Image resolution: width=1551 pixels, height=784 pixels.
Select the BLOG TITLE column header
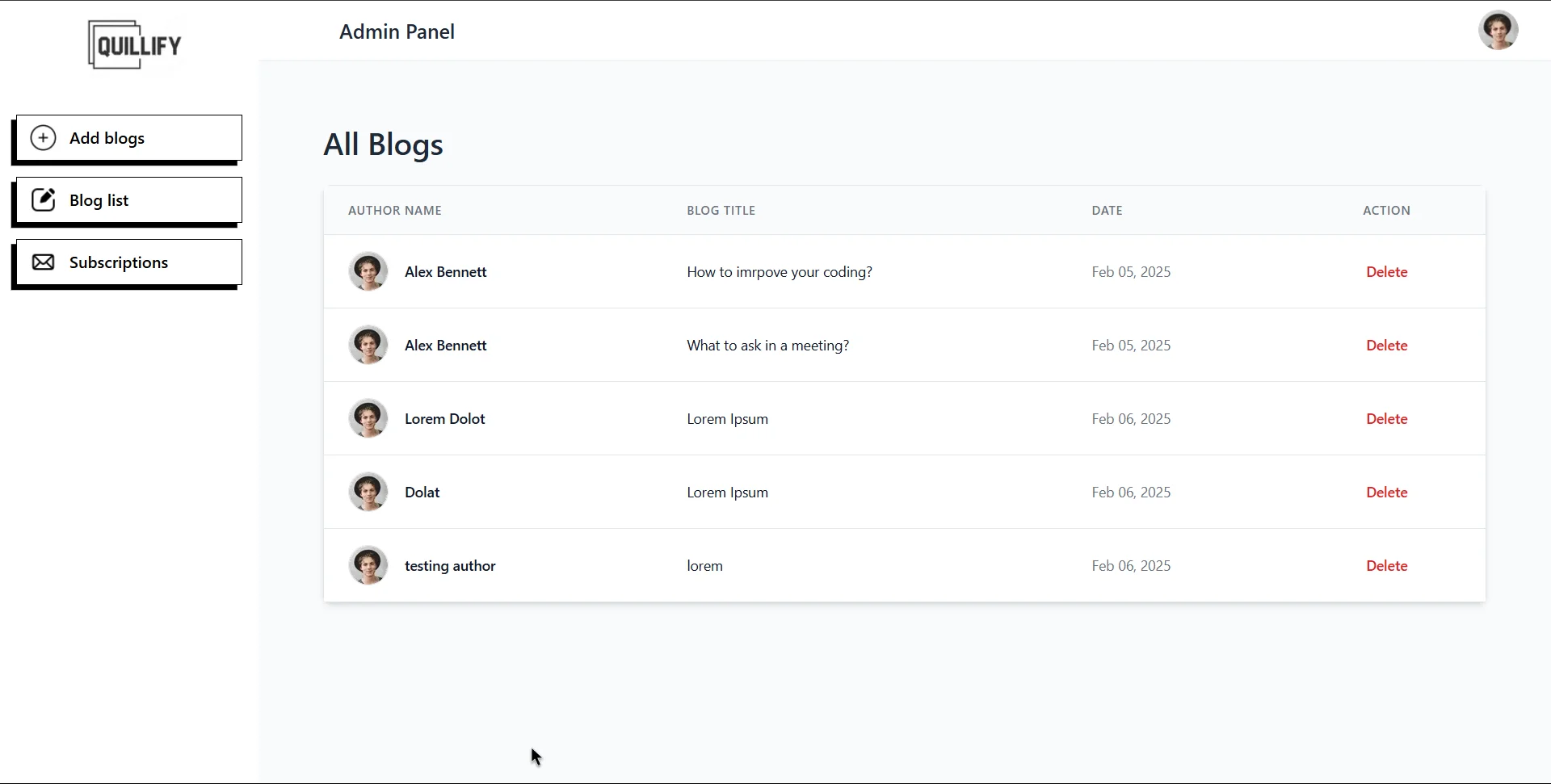tap(721, 210)
